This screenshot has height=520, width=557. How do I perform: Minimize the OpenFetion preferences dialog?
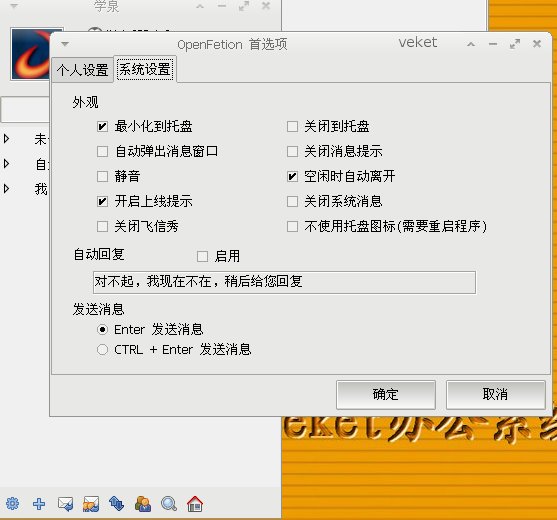tap(493, 44)
